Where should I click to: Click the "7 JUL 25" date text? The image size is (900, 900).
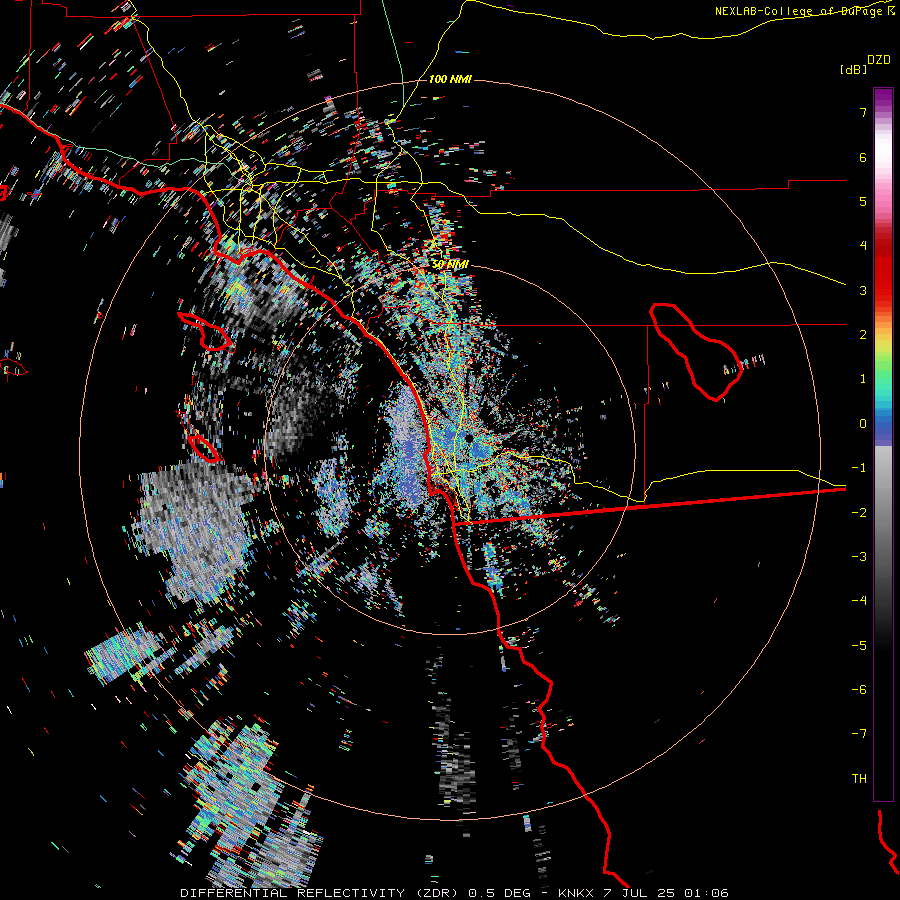click(x=640, y=893)
